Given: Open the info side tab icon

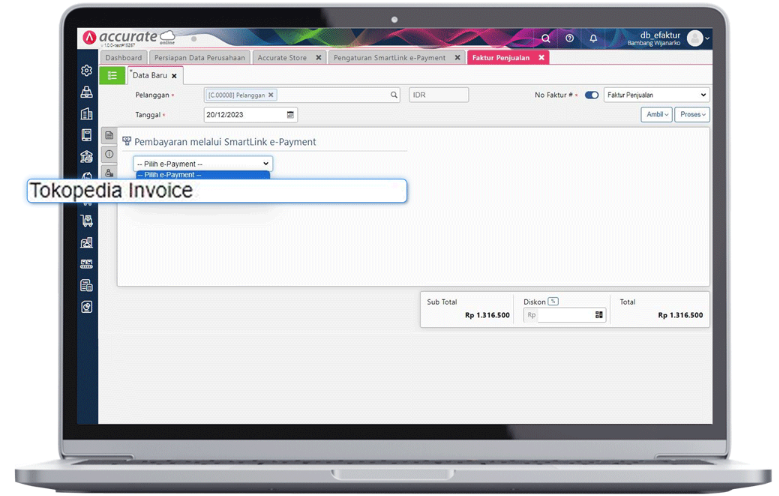Looking at the screenshot, I should 109,154.
